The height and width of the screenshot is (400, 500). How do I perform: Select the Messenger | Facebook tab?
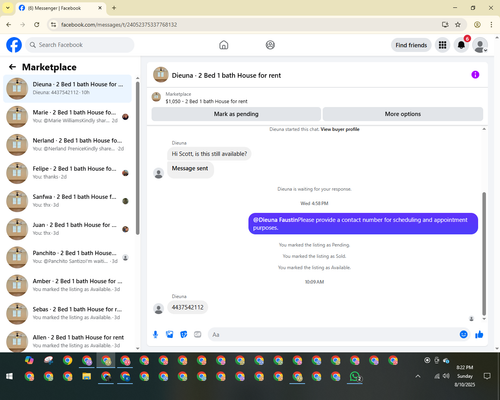pos(60,8)
